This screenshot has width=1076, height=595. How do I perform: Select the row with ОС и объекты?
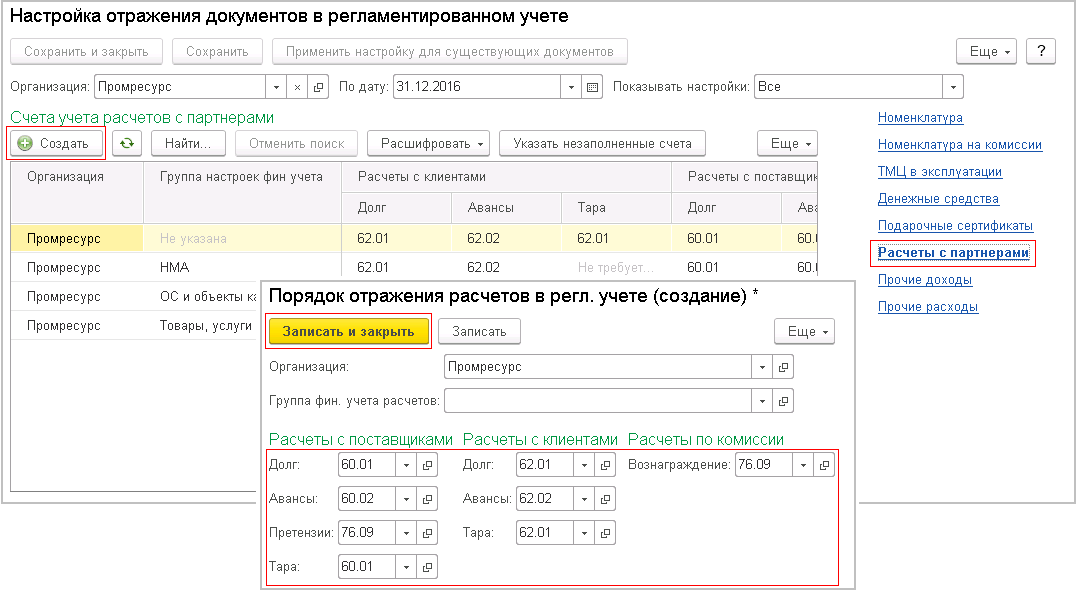click(134, 296)
